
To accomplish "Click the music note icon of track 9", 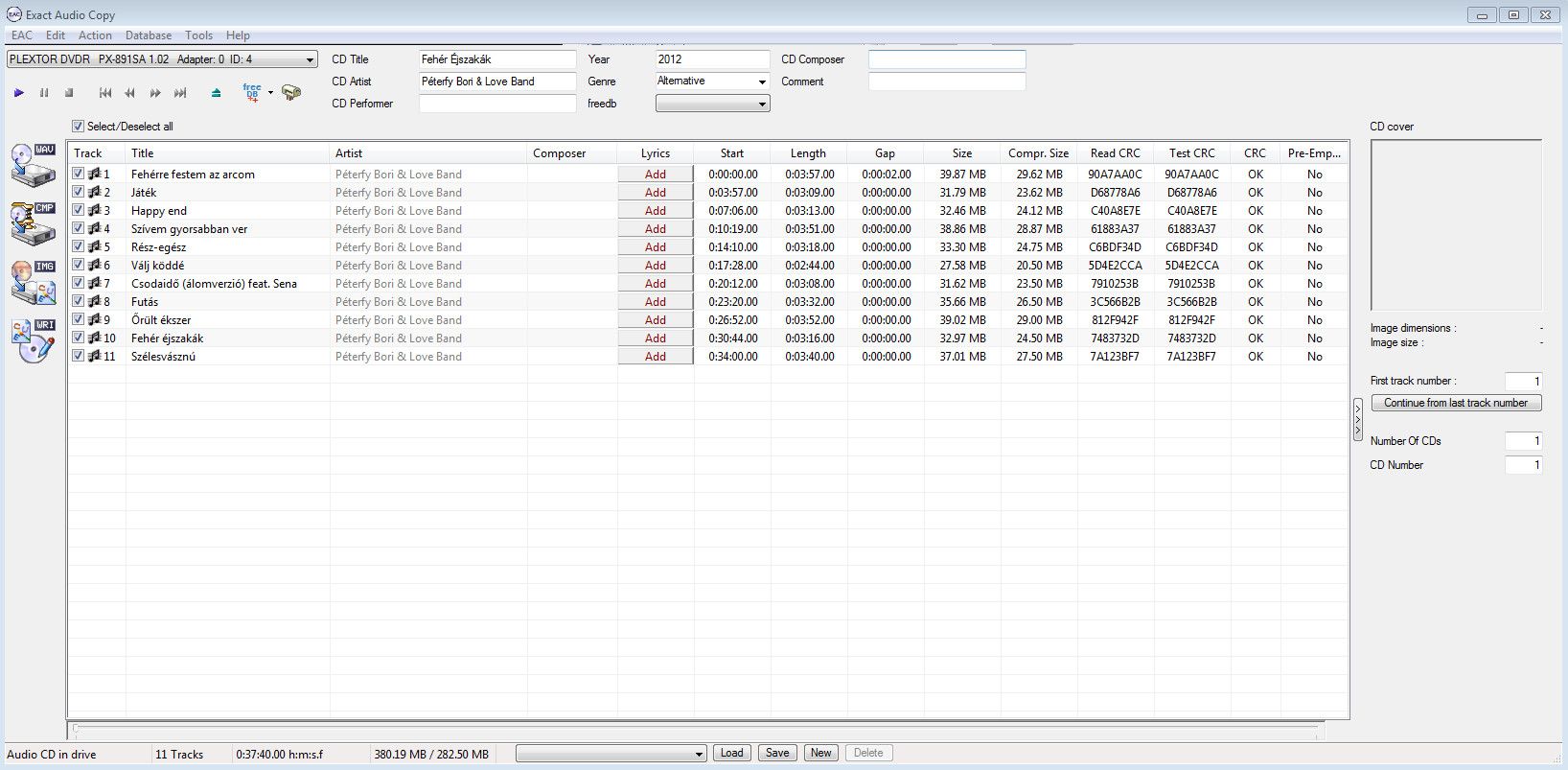I will [x=94, y=319].
